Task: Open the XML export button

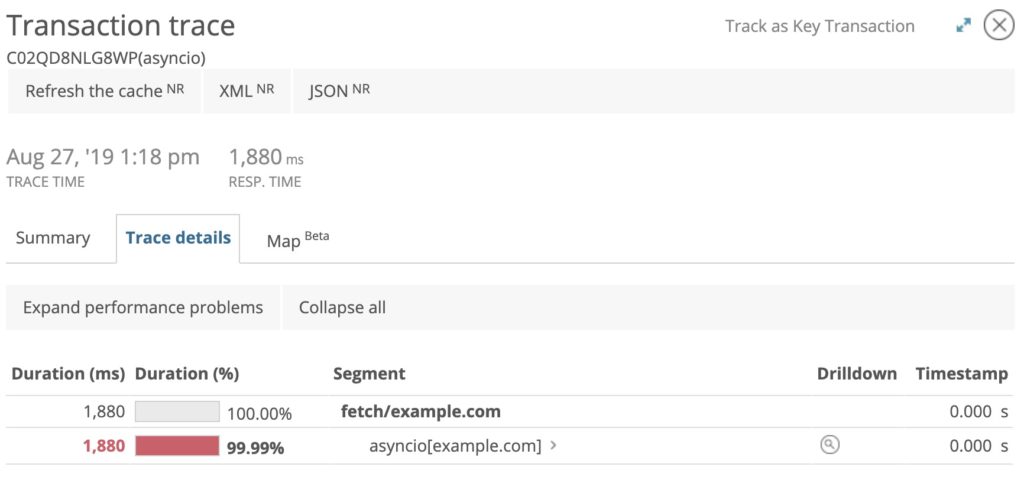Action: click(x=247, y=91)
